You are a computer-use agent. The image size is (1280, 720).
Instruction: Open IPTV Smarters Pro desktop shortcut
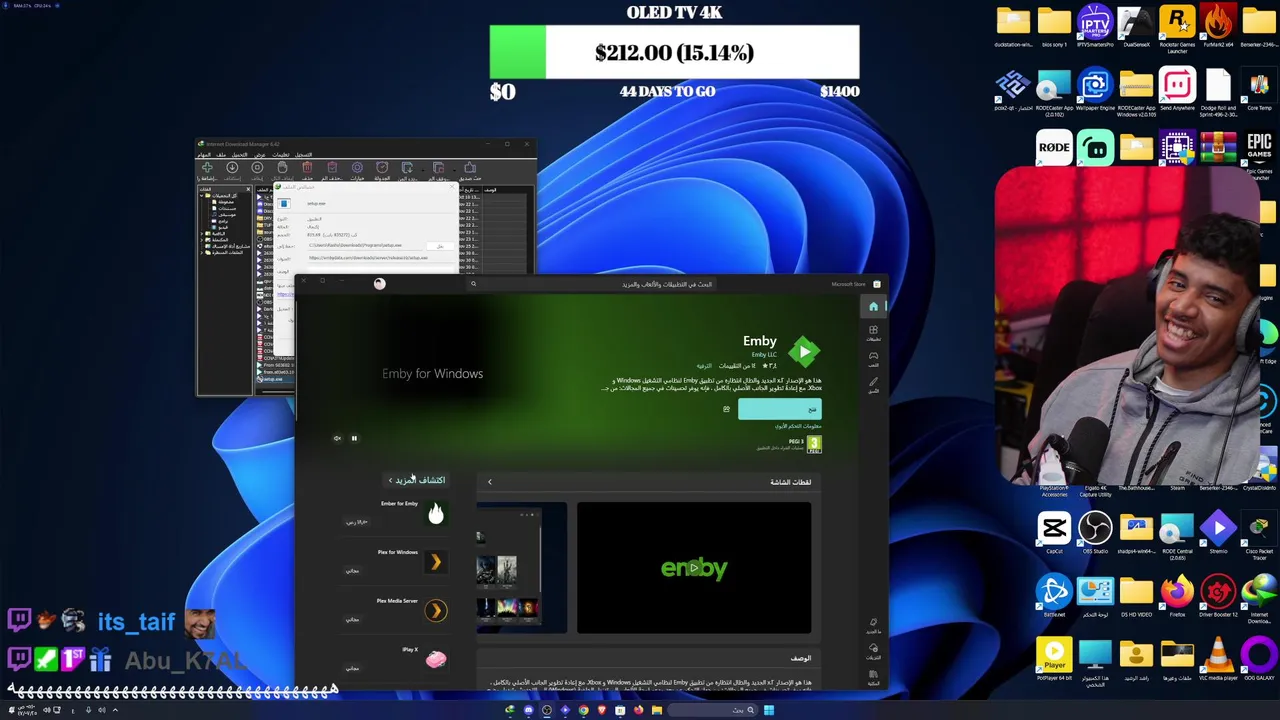pyautogui.click(x=1095, y=27)
